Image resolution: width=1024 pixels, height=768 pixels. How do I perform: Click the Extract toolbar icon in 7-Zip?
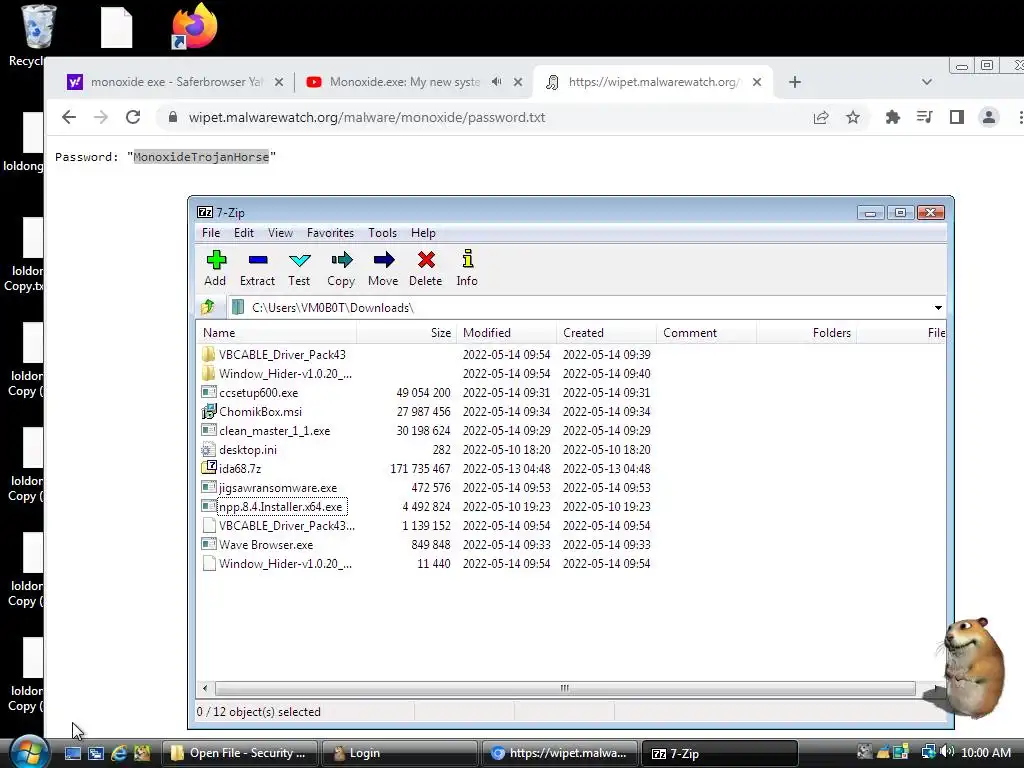tap(257, 268)
